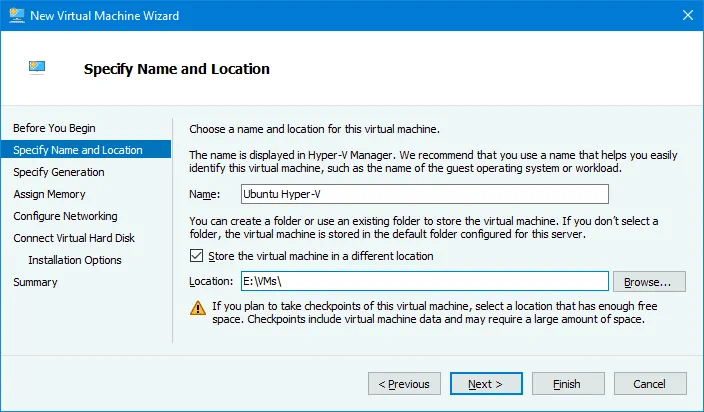Go to the Summary step
This screenshot has width=704, height=412.
tap(35, 282)
